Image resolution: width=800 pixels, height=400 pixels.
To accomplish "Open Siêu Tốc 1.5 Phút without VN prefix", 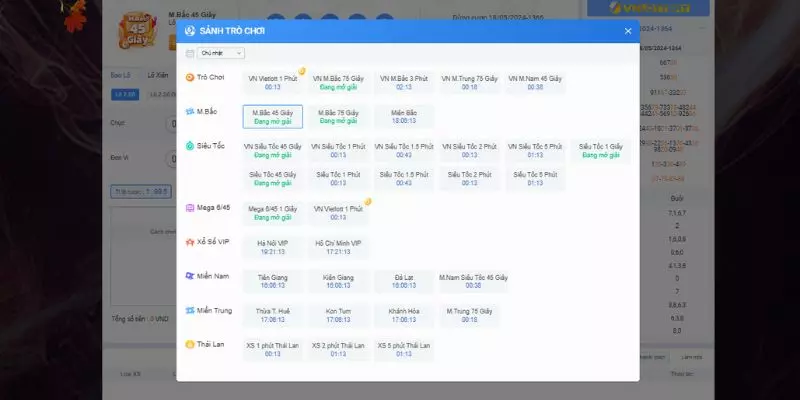I will 404,179.
